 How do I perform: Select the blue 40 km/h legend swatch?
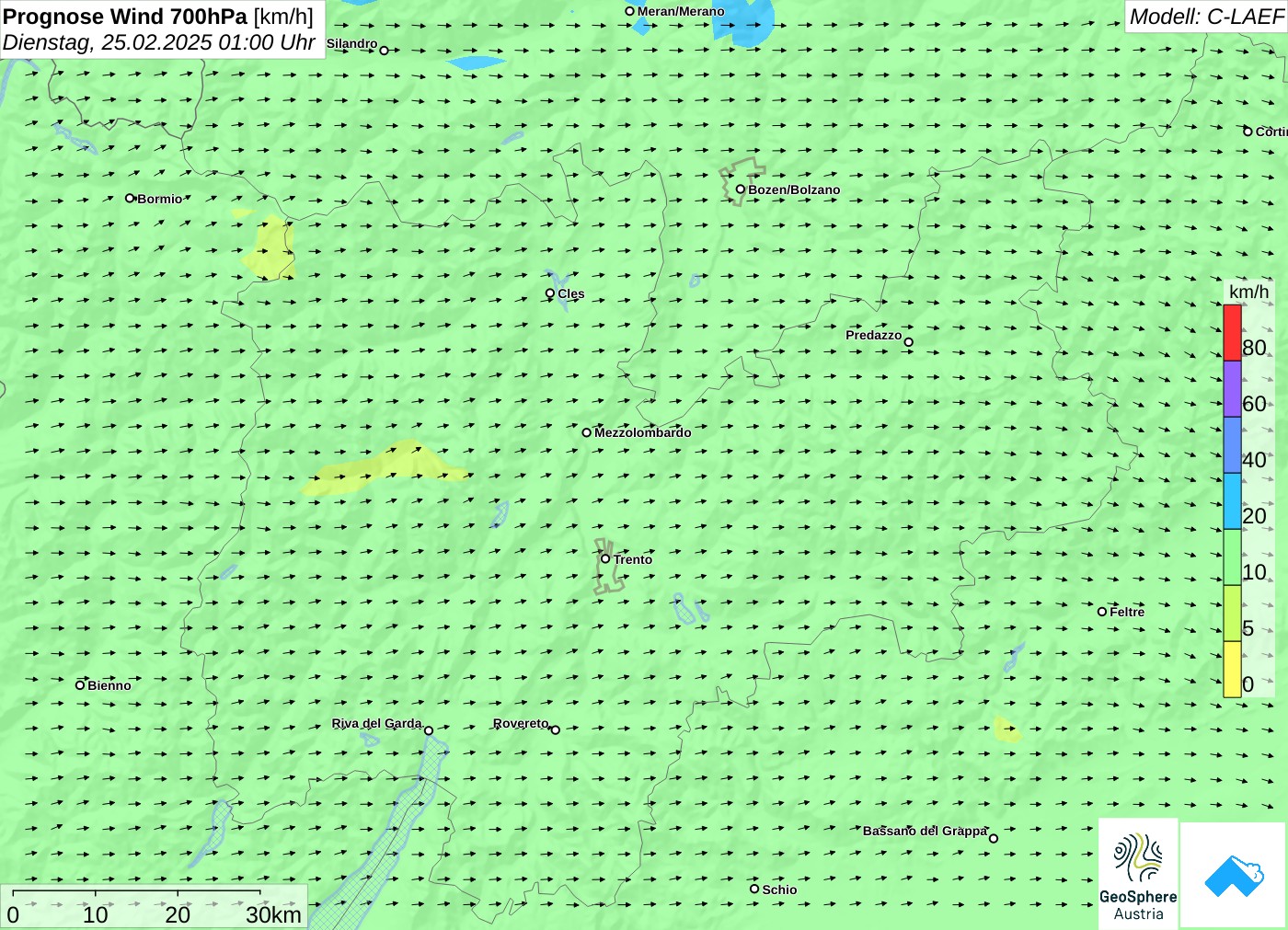tap(1232, 444)
